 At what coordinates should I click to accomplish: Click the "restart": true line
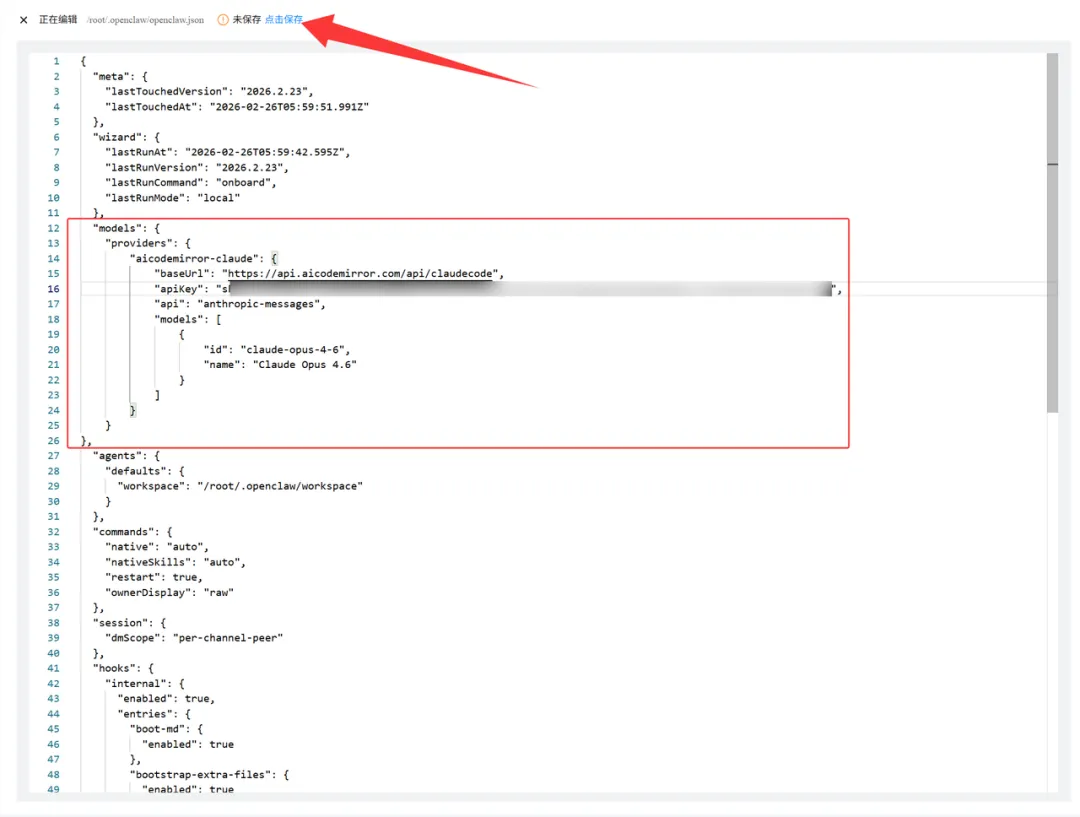[x=154, y=577]
